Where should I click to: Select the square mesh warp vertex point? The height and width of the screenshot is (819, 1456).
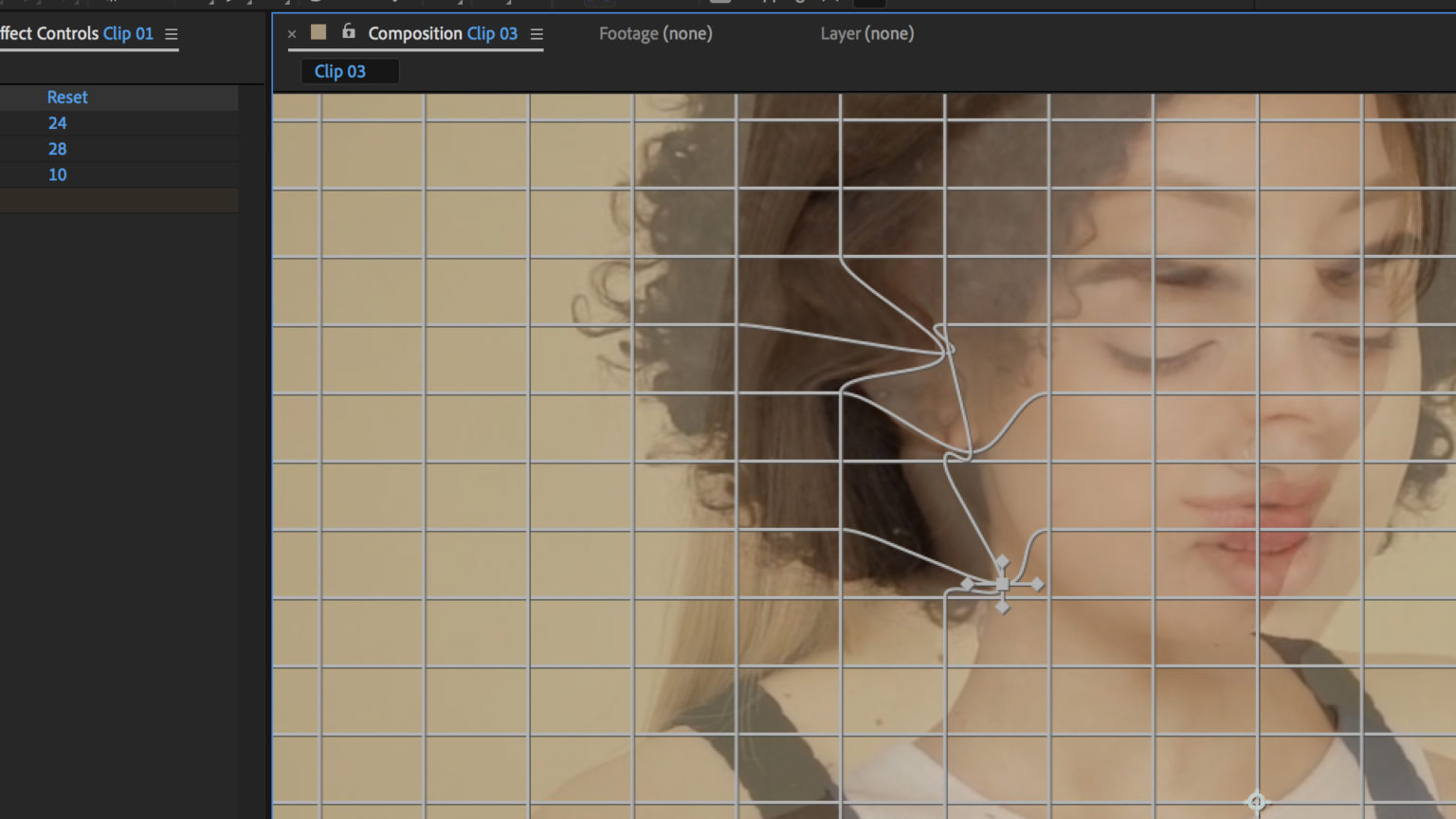(x=1002, y=584)
